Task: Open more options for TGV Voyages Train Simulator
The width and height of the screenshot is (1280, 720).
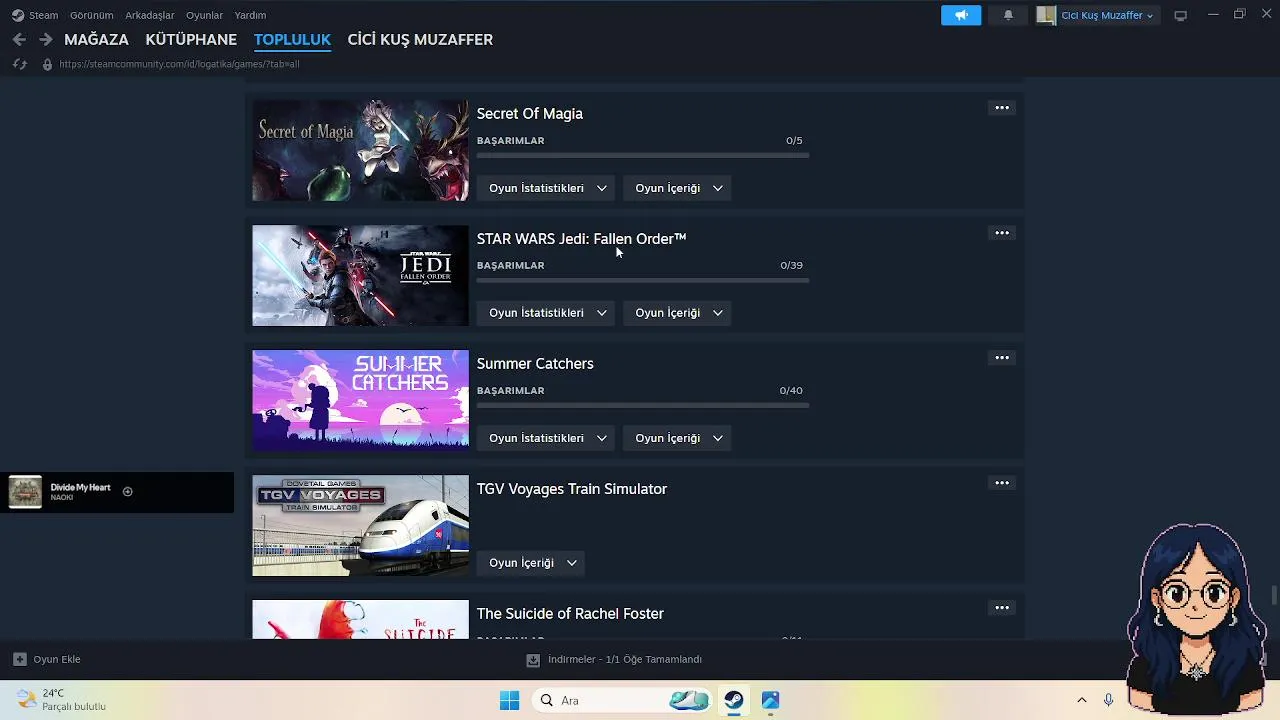Action: pyautogui.click(x=1002, y=483)
